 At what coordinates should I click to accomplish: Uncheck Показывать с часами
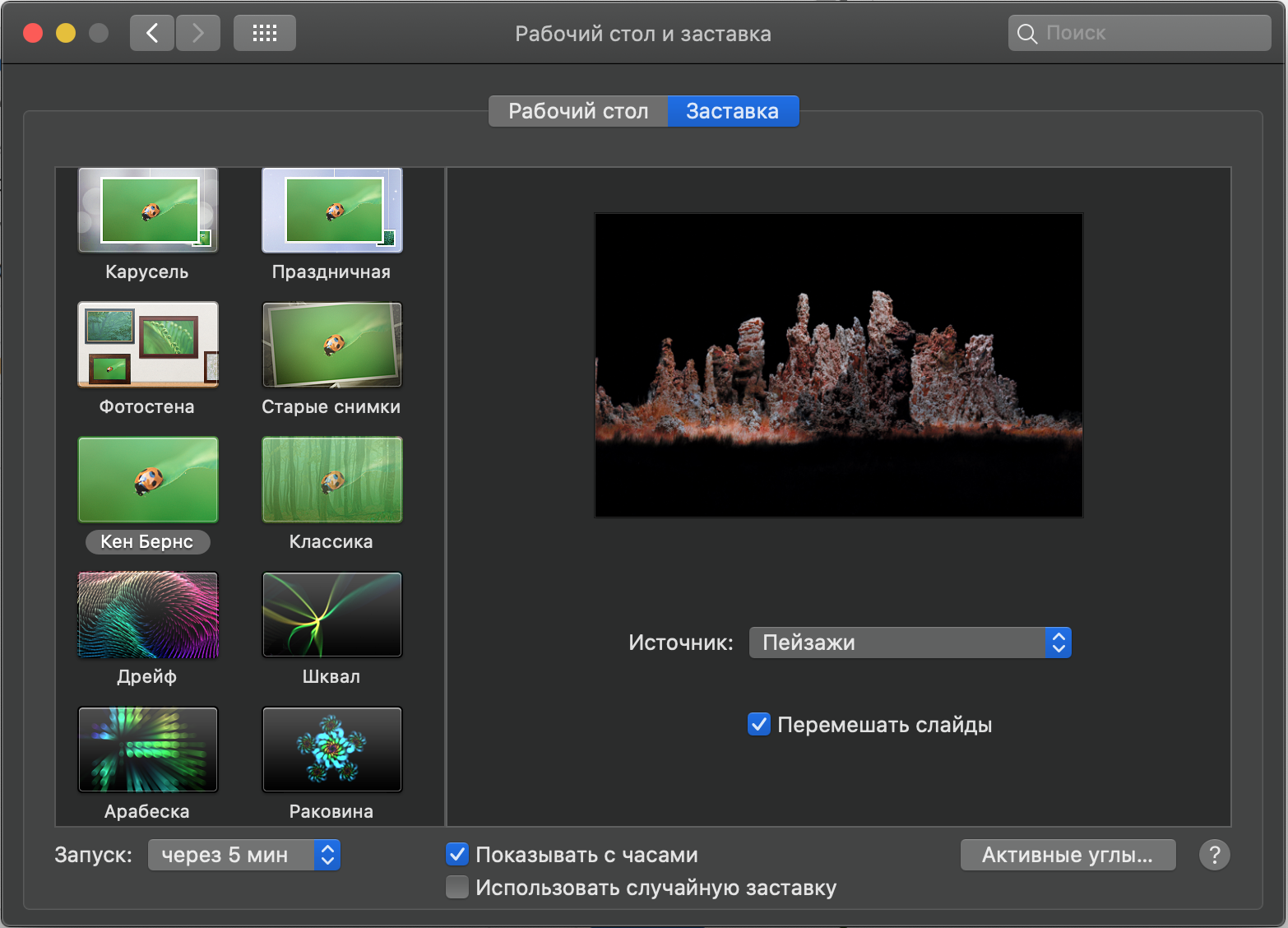457,855
